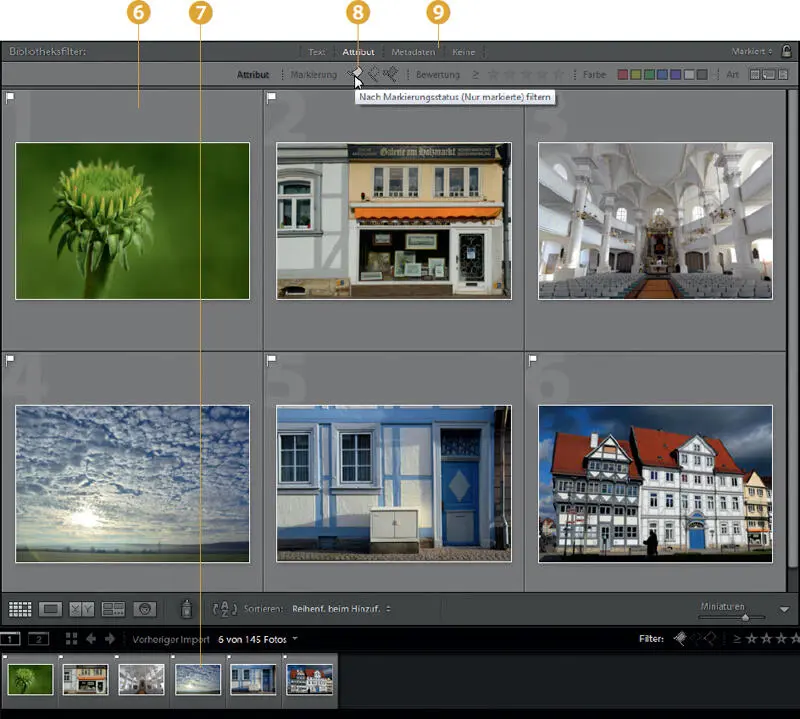Switch to Grid view in the toolbar
The image size is (800, 719).
coord(20,609)
